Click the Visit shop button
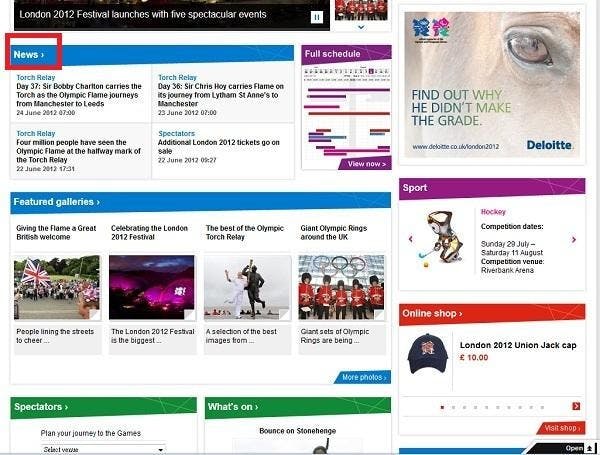The image size is (600, 455). pyautogui.click(x=562, y=428)
